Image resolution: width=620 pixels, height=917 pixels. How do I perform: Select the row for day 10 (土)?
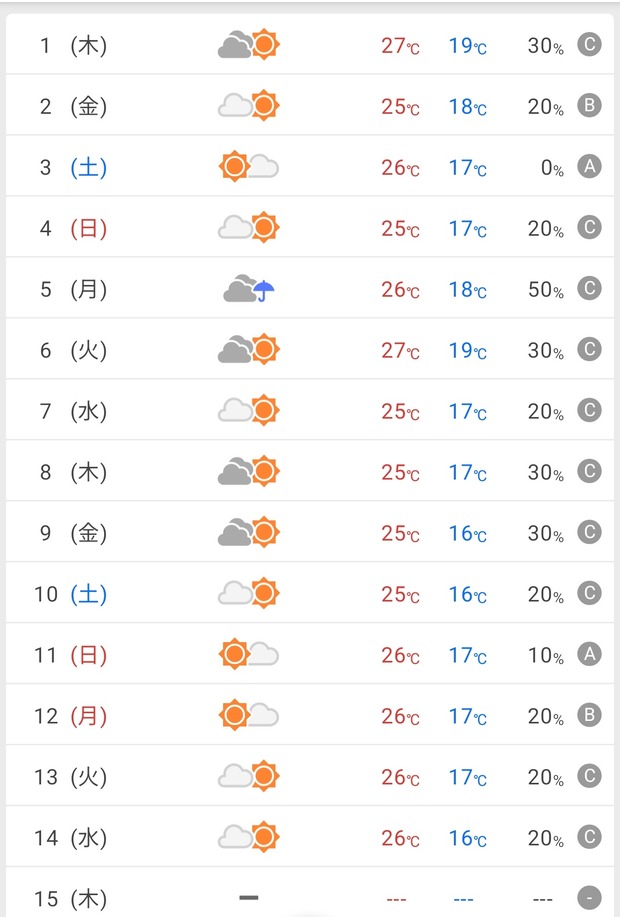[x=310, y=593]
